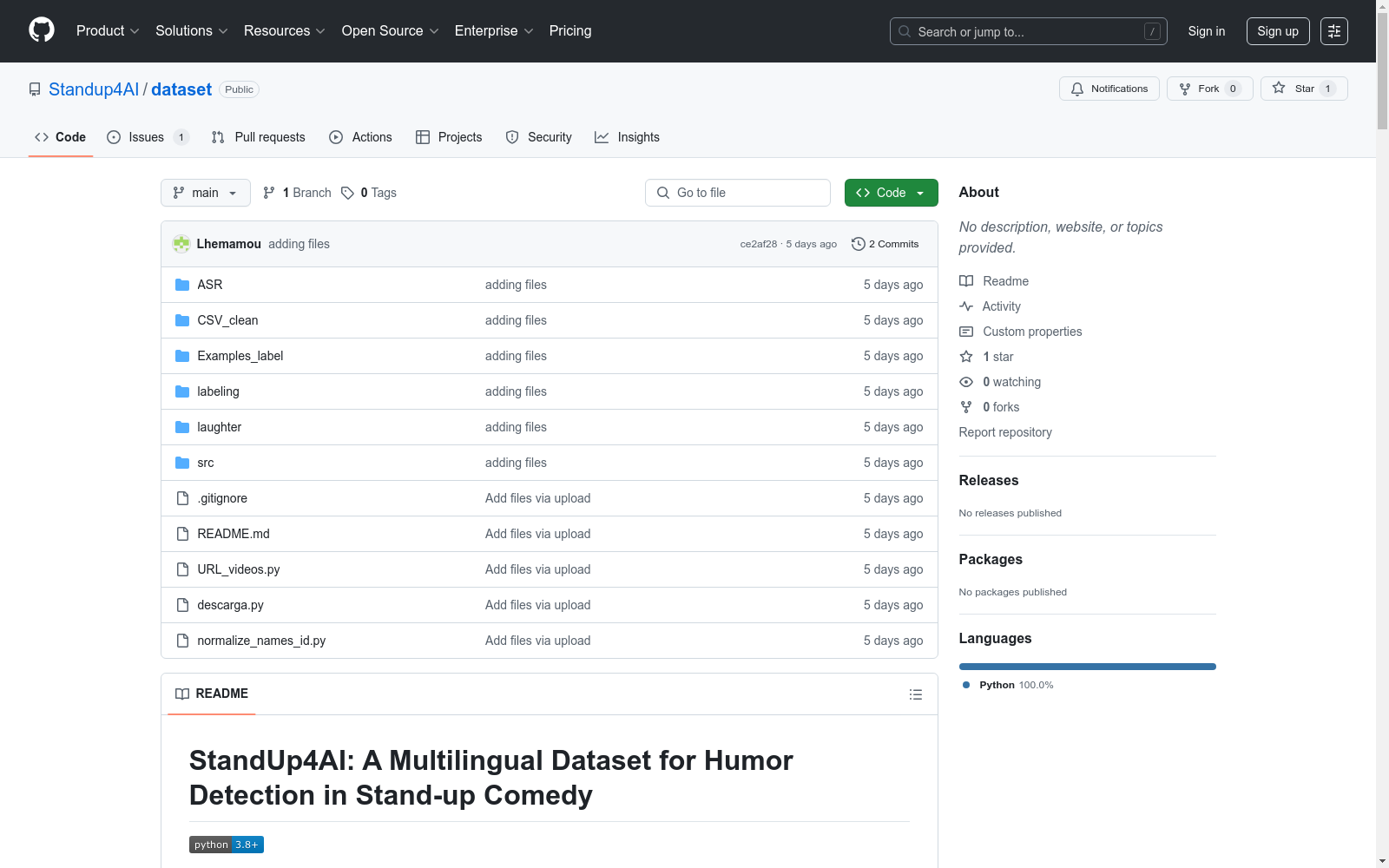Switch to the Security tab
Screen dimensions: 1389x868
(x=538, y=137)
